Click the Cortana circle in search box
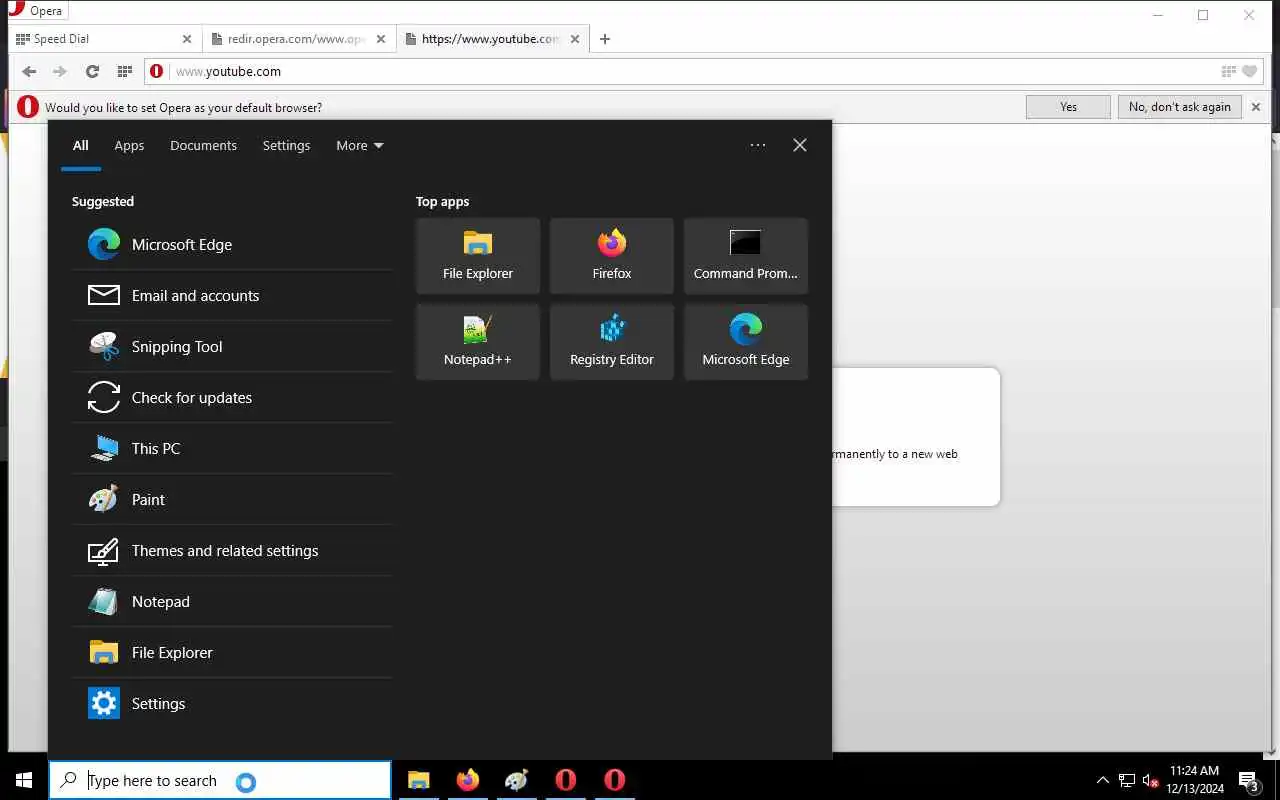 pyautogui.click(x=246, y=782)
